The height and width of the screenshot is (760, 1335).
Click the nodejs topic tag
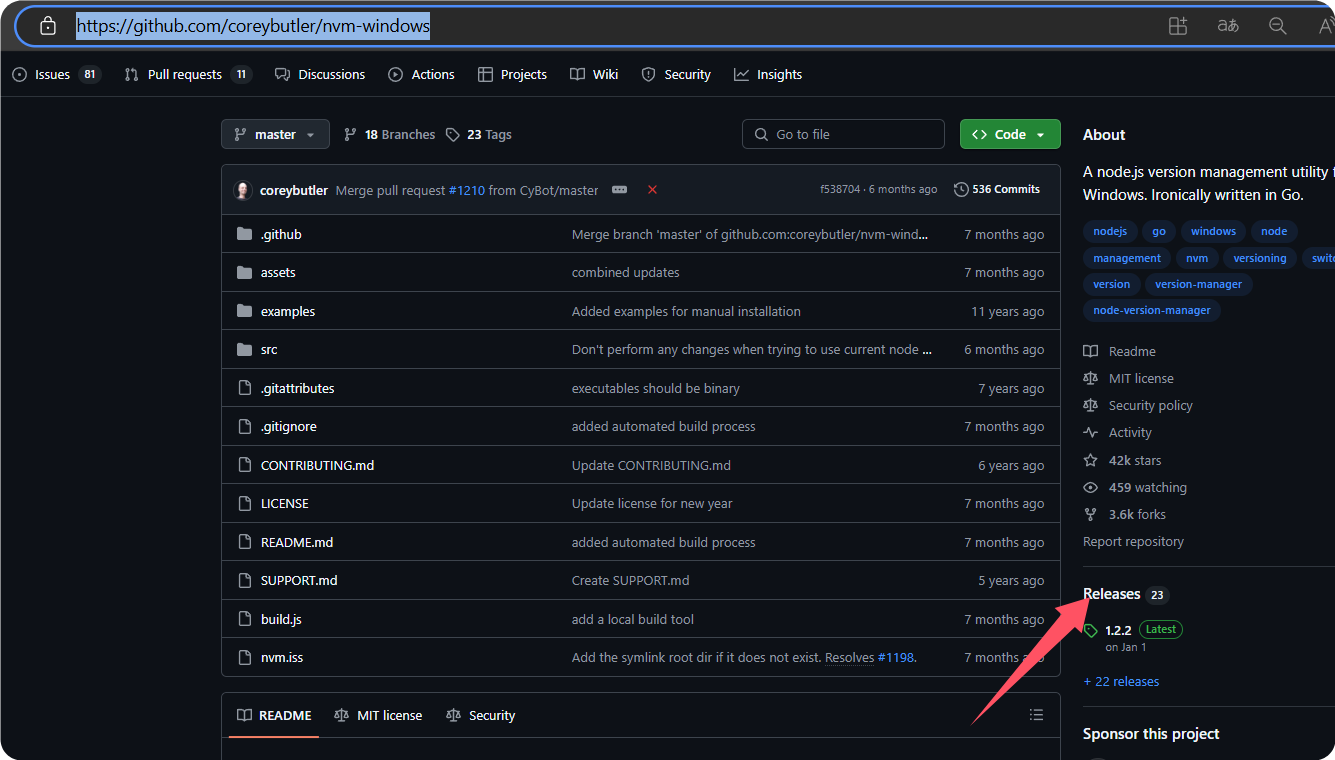1110,231
